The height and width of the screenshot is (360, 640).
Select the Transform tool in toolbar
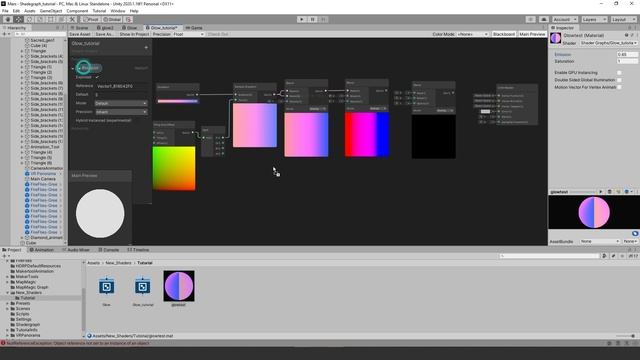click(x=61, y=19)
